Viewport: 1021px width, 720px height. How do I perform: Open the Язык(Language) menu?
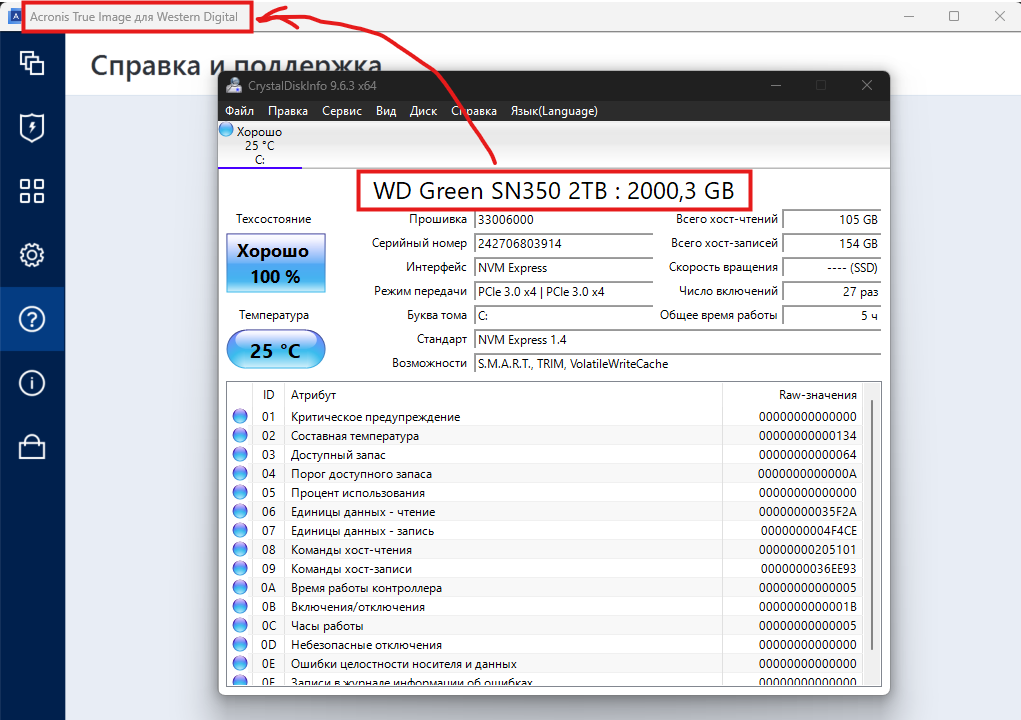click(x=554, y=111)
